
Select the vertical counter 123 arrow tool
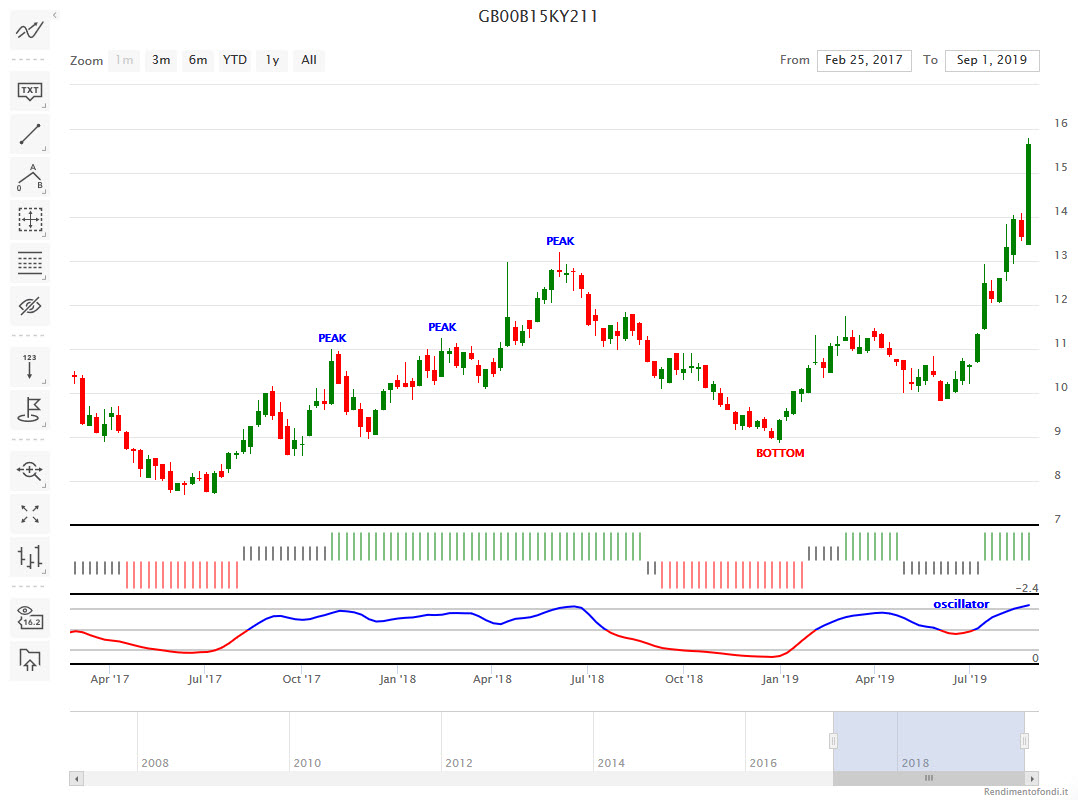(30, 366)
